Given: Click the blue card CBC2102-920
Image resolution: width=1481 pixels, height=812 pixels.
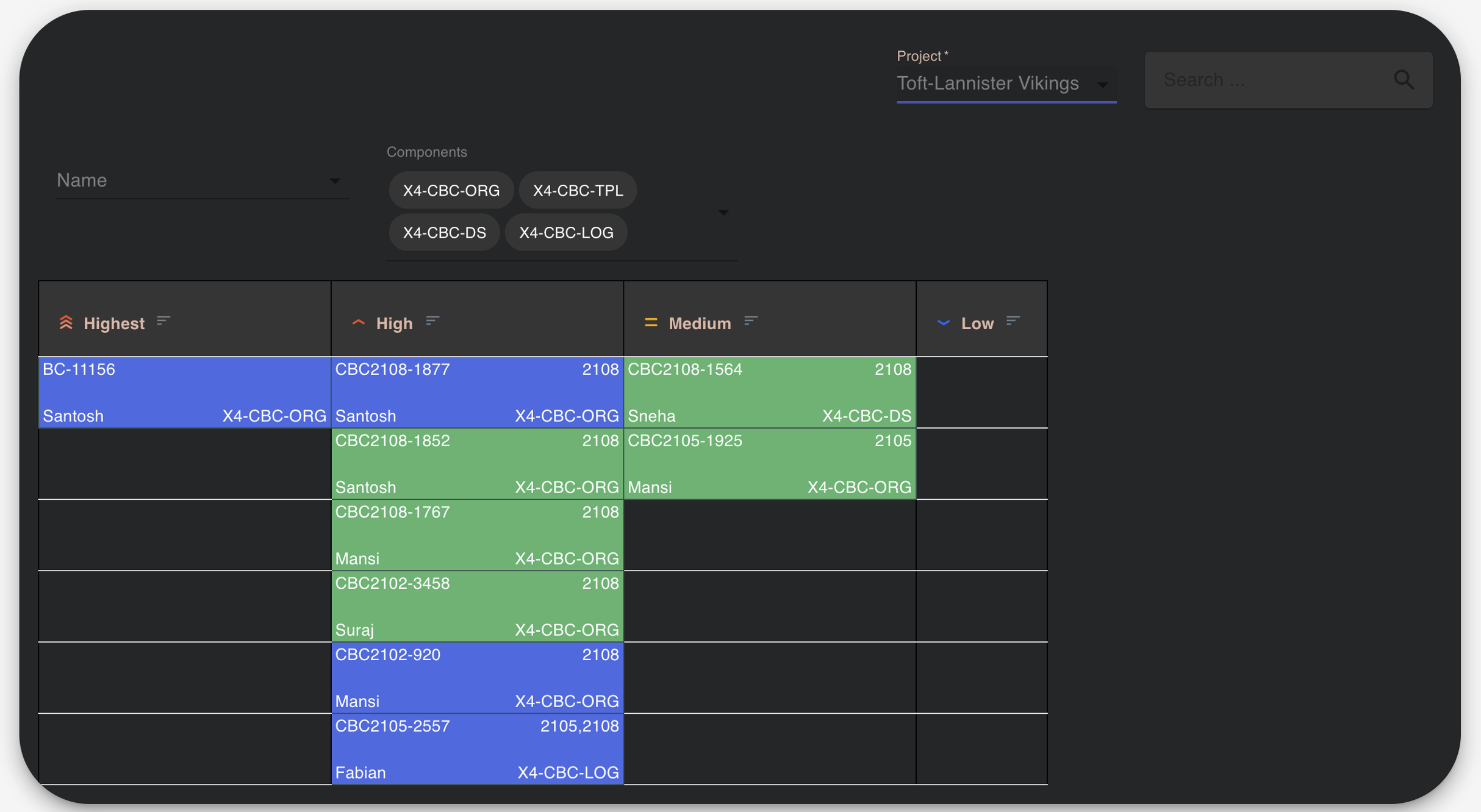Looking at the screenshot, I should pos(477,677).
